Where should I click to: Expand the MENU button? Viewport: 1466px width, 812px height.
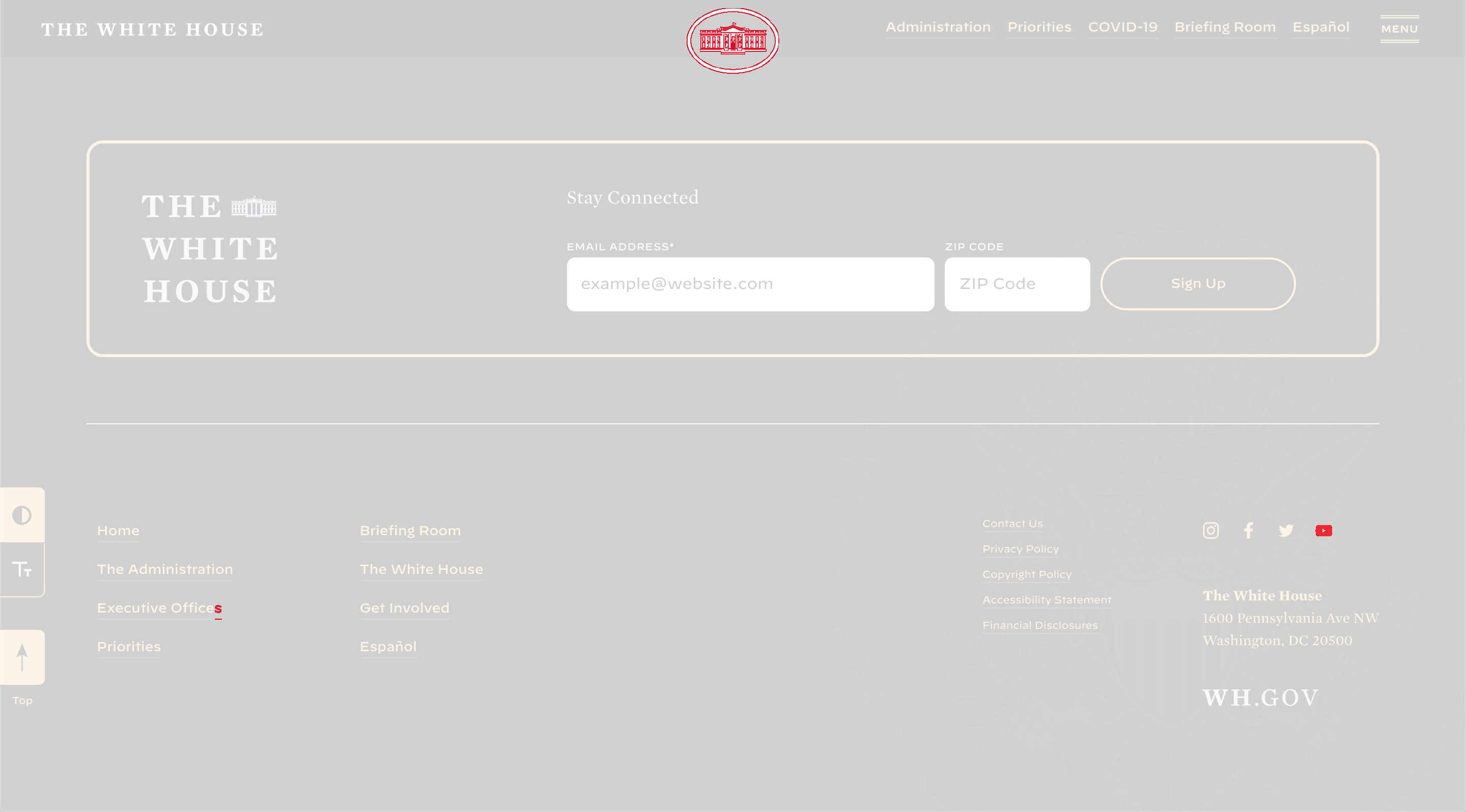1399,28
